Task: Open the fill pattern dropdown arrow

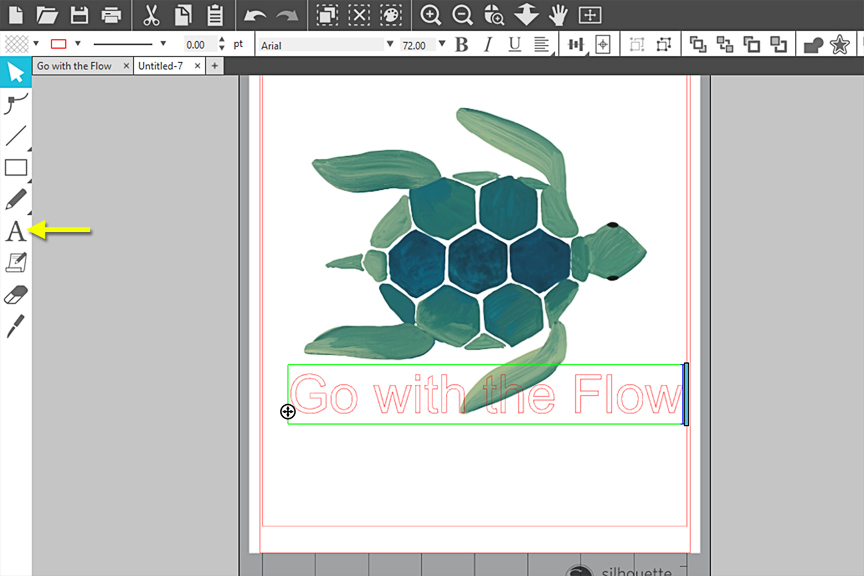Action: click(36, 43)
